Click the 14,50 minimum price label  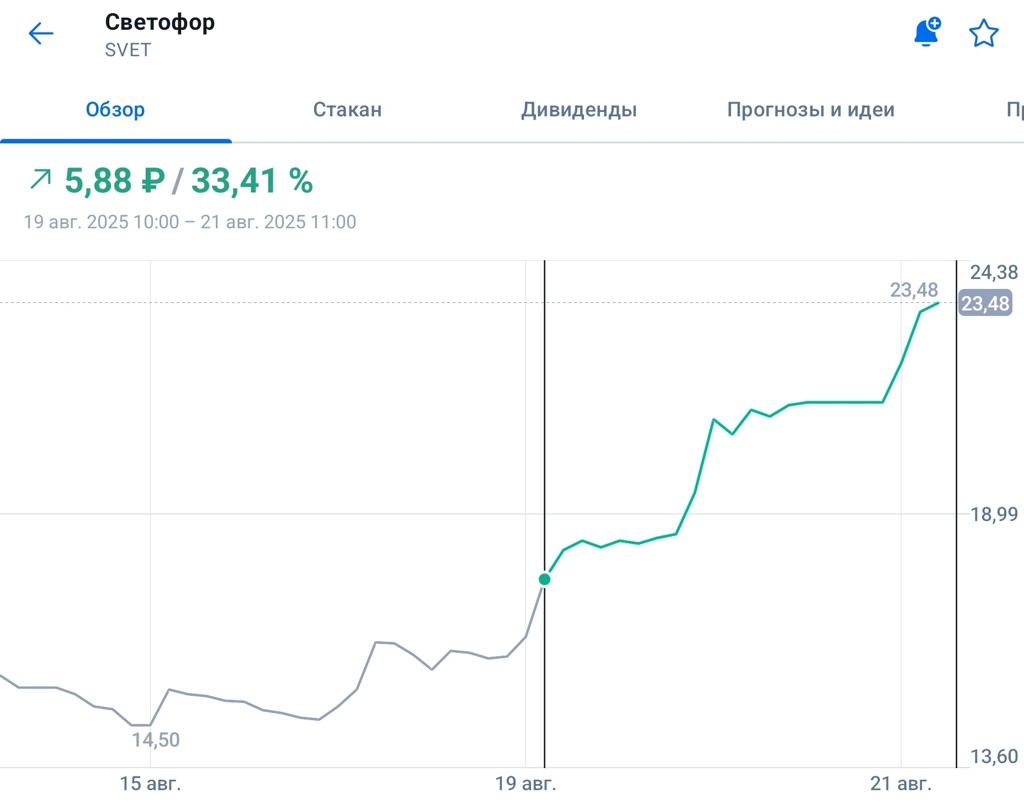[x=156, y=740]
